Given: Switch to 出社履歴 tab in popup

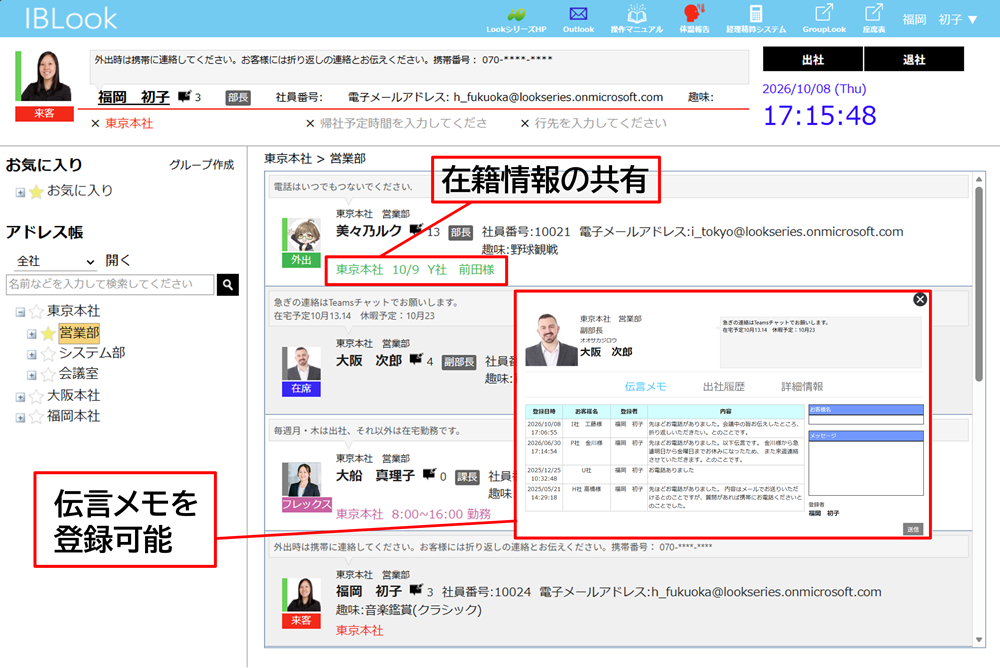Looking at the screenshot, I should pyautogui.click(x=724, y=387).
